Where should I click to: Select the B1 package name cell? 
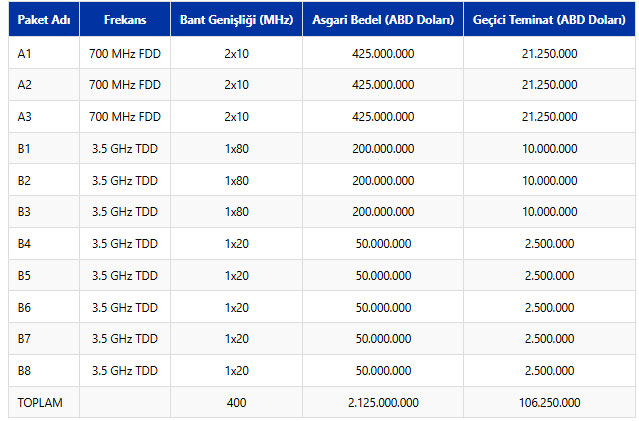[25, 149]
